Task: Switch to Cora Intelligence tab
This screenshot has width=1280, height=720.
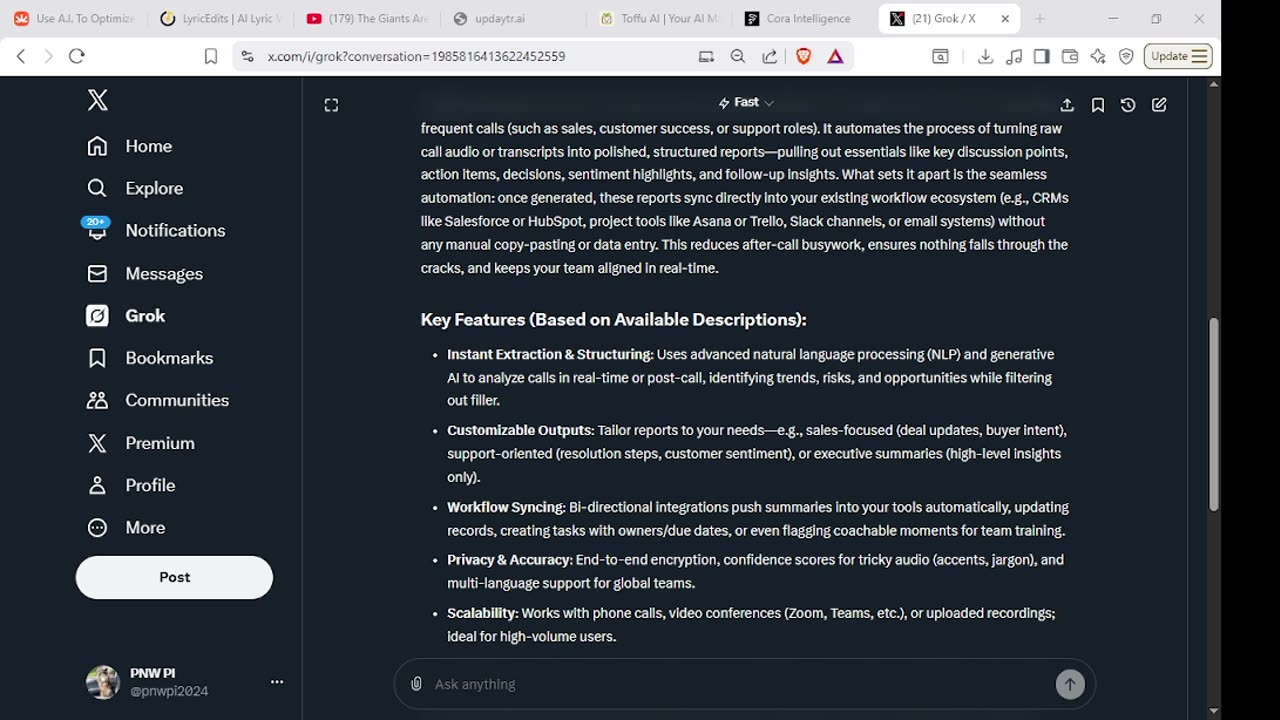Action: 806,19
